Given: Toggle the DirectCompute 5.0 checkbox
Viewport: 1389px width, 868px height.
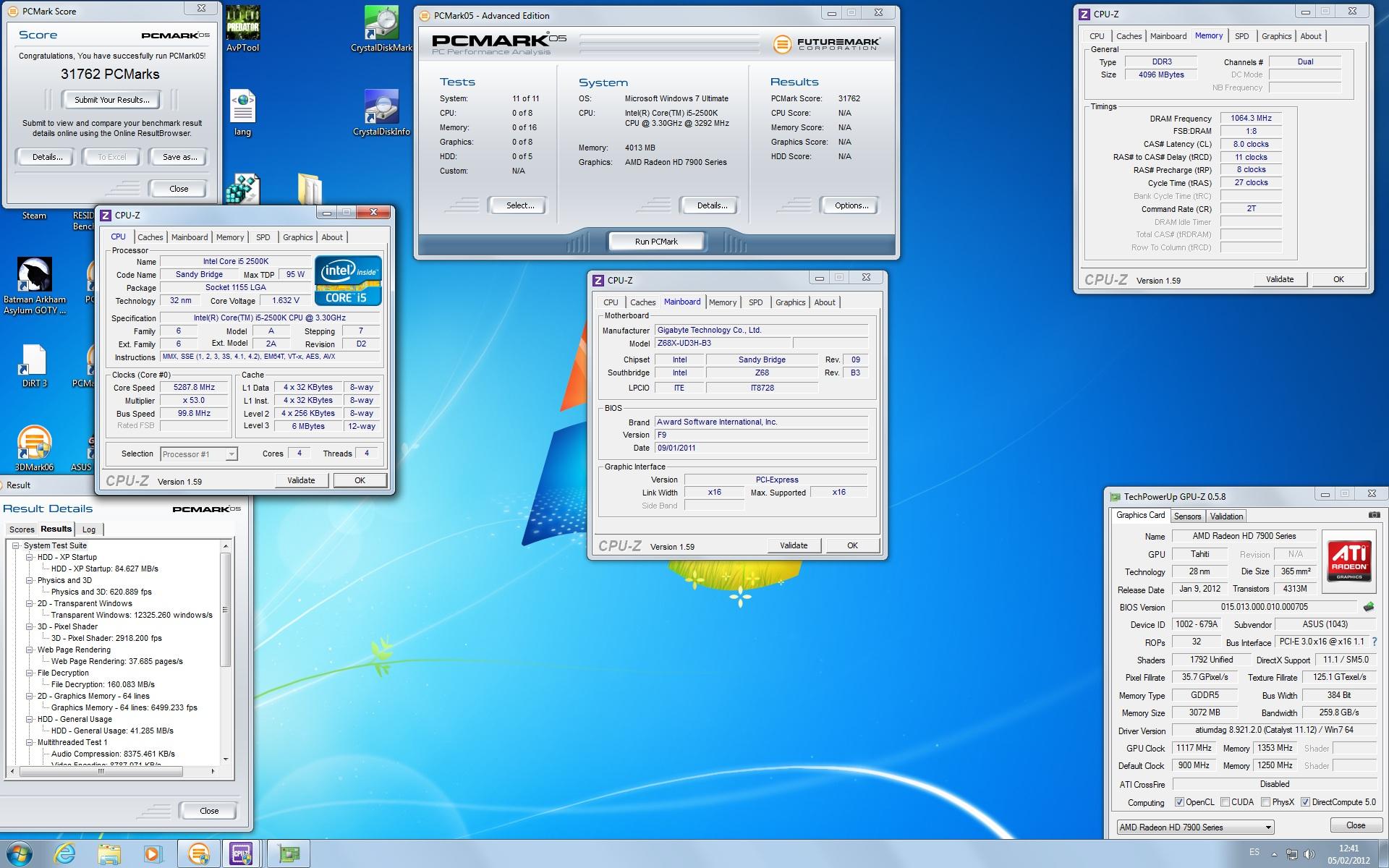Looking at the screenshot, I should tap(1305, 801).
